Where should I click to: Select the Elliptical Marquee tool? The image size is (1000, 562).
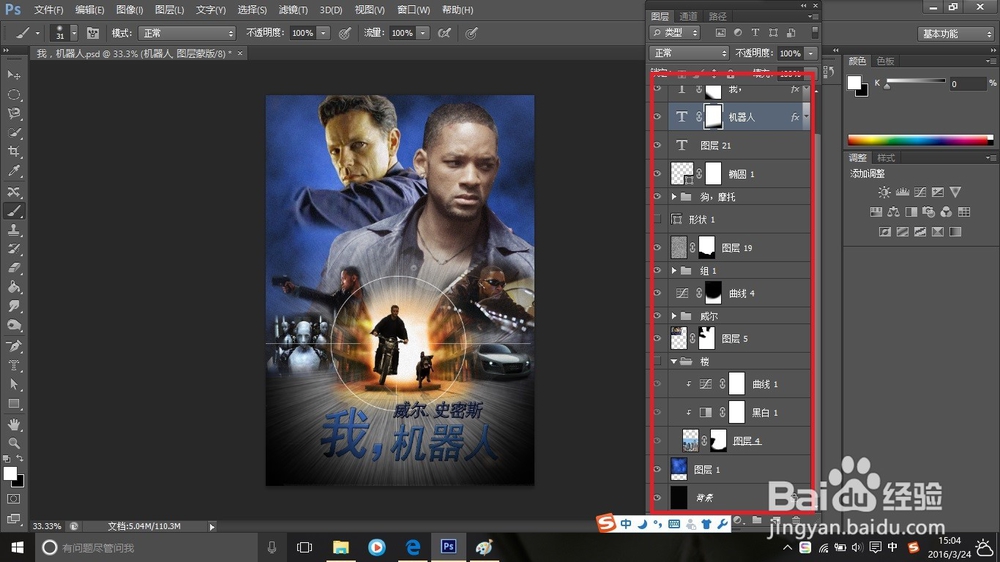point(13,94)
